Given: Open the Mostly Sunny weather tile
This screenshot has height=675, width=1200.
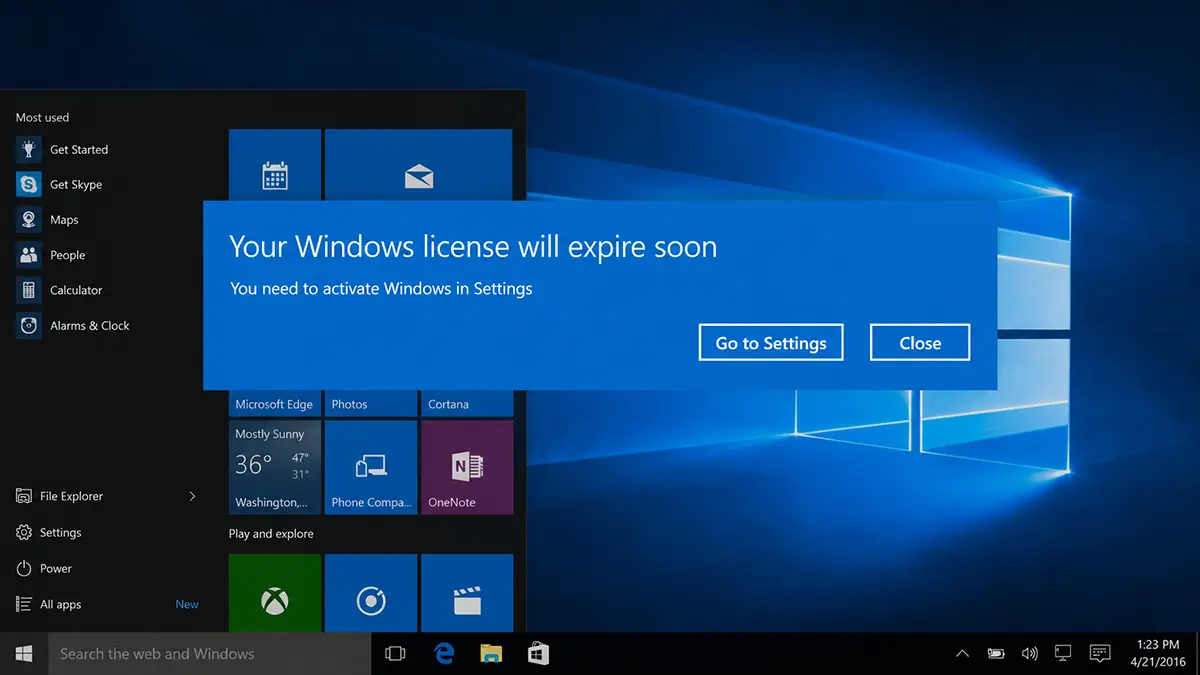Looking at the screenshot, I should pos(275,467).
